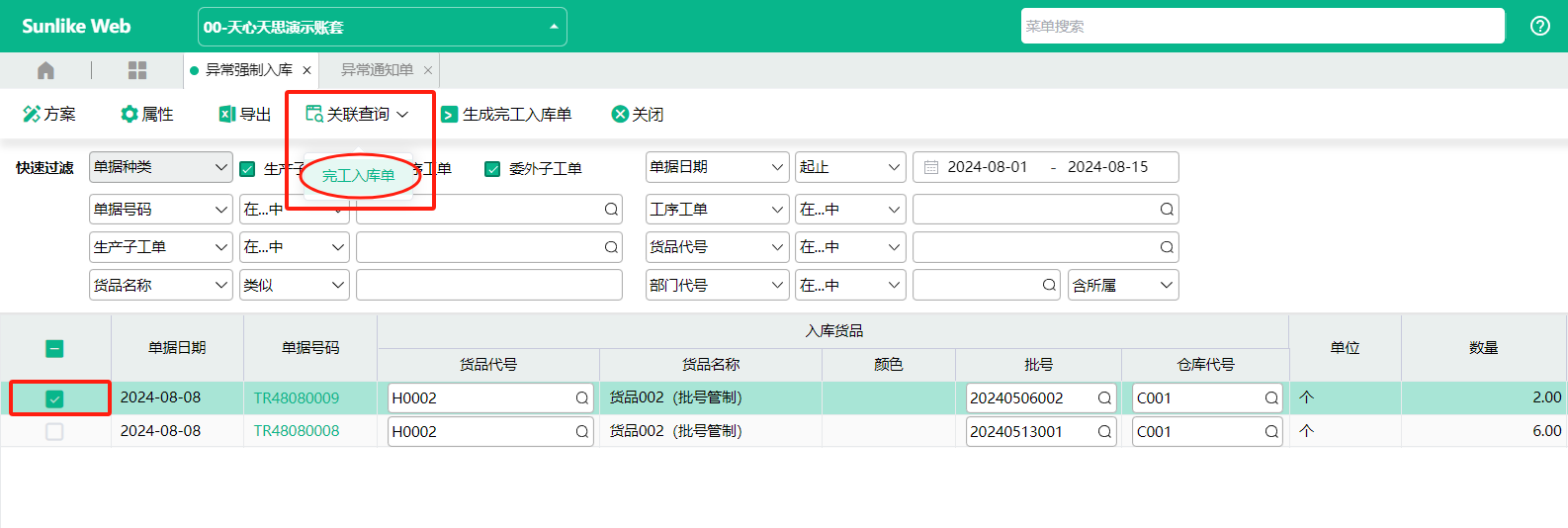Open the 00-天心天思演示账套 account selector
Image resolution: width=1568 pixels, height=528 pixels.
(x=382, y=27)
